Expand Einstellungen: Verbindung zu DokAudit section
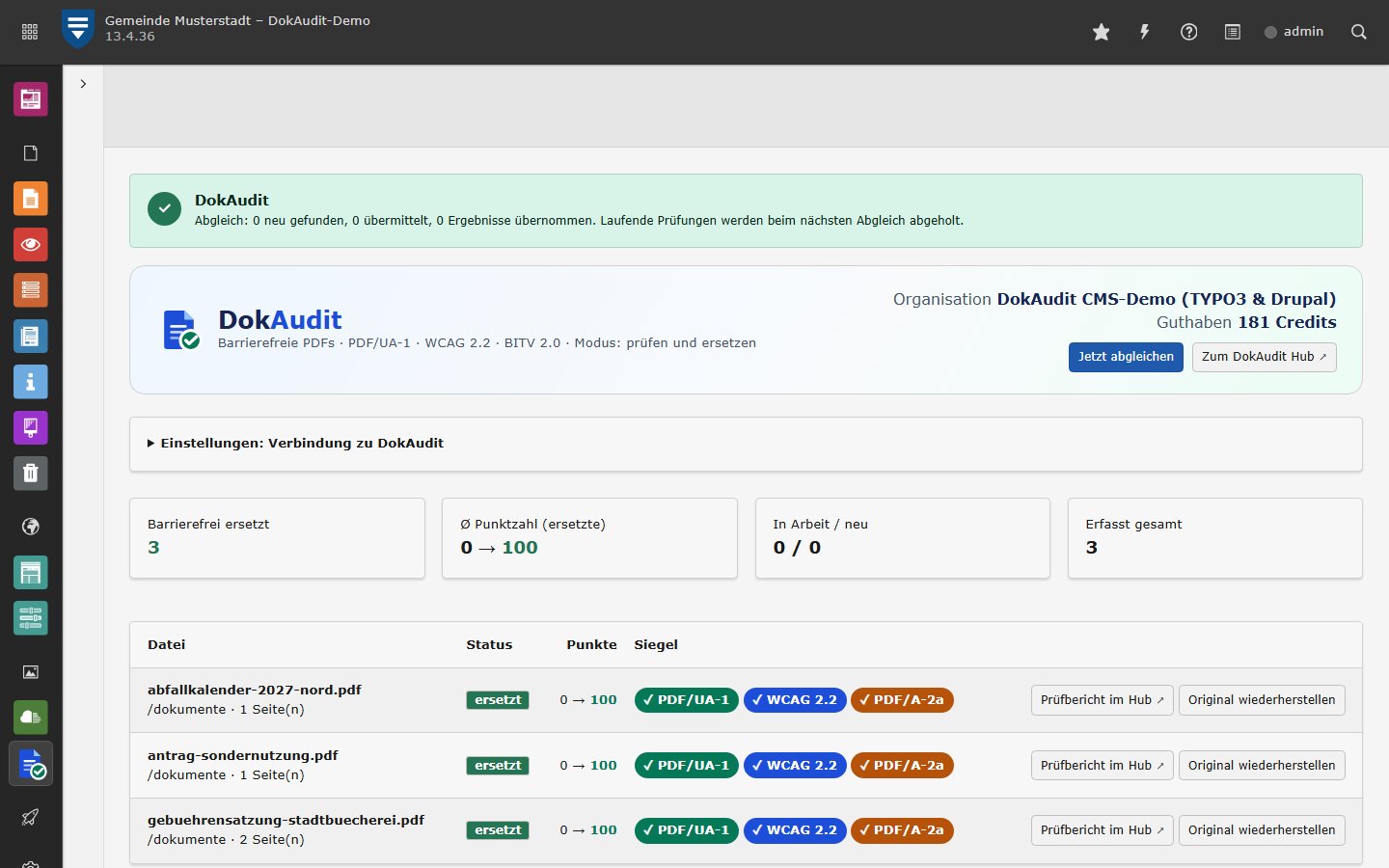 coord(746,444)
